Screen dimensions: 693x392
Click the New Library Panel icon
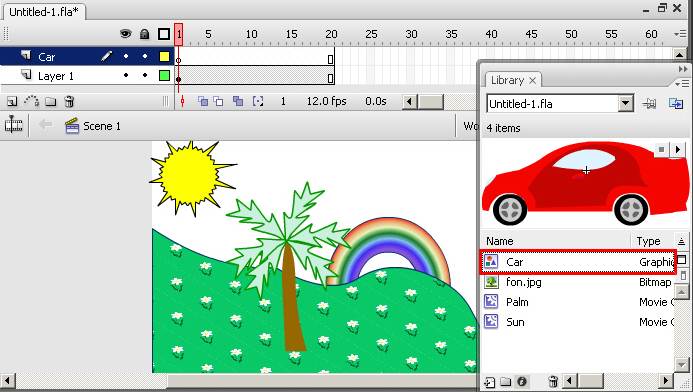pos(676,103)
